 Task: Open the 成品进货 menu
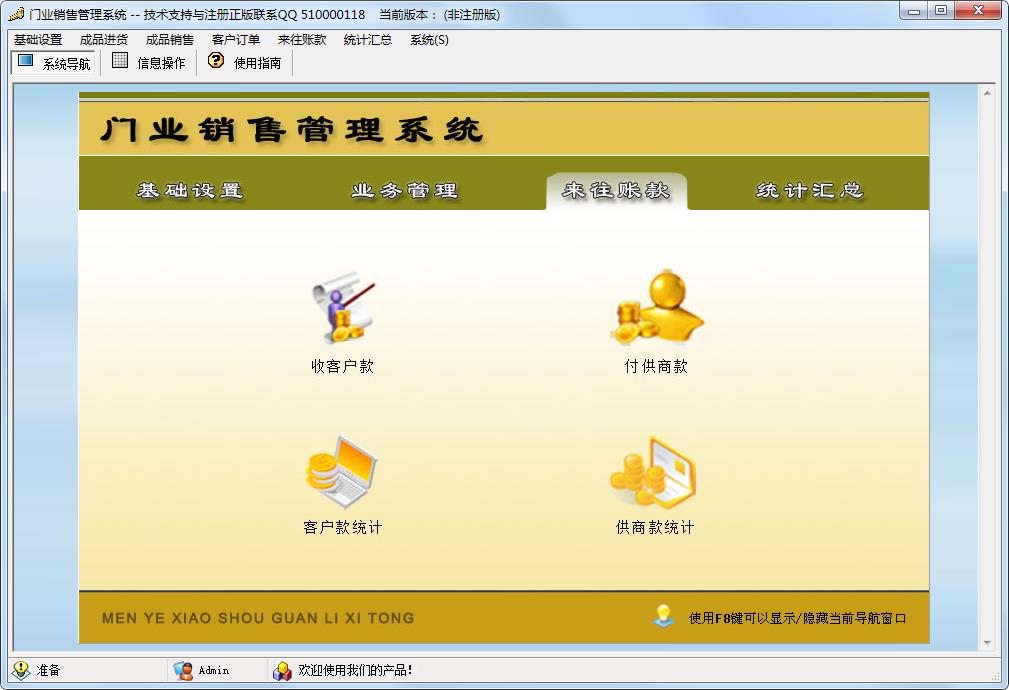[x=104, y=40]
